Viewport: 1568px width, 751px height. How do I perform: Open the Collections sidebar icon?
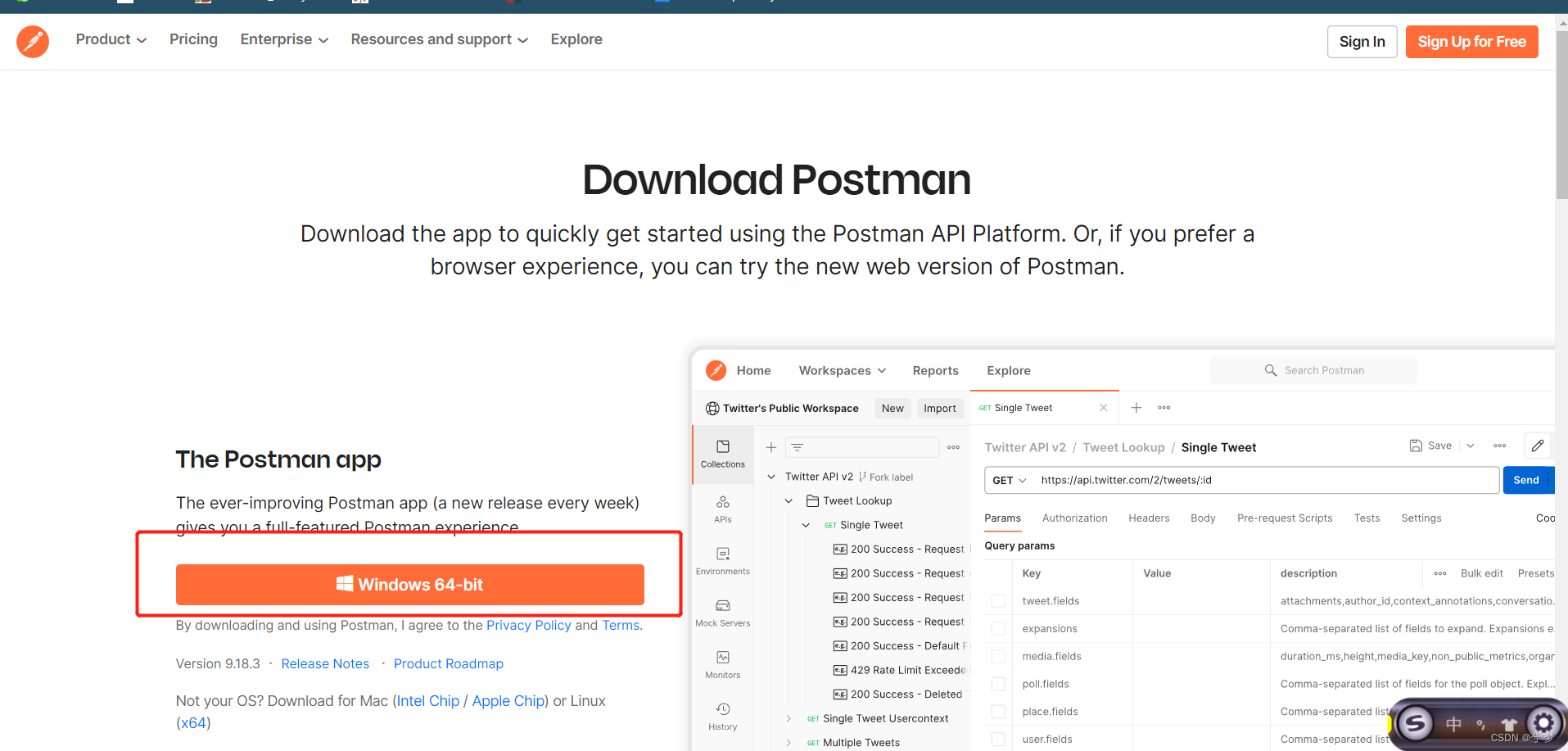723,454
